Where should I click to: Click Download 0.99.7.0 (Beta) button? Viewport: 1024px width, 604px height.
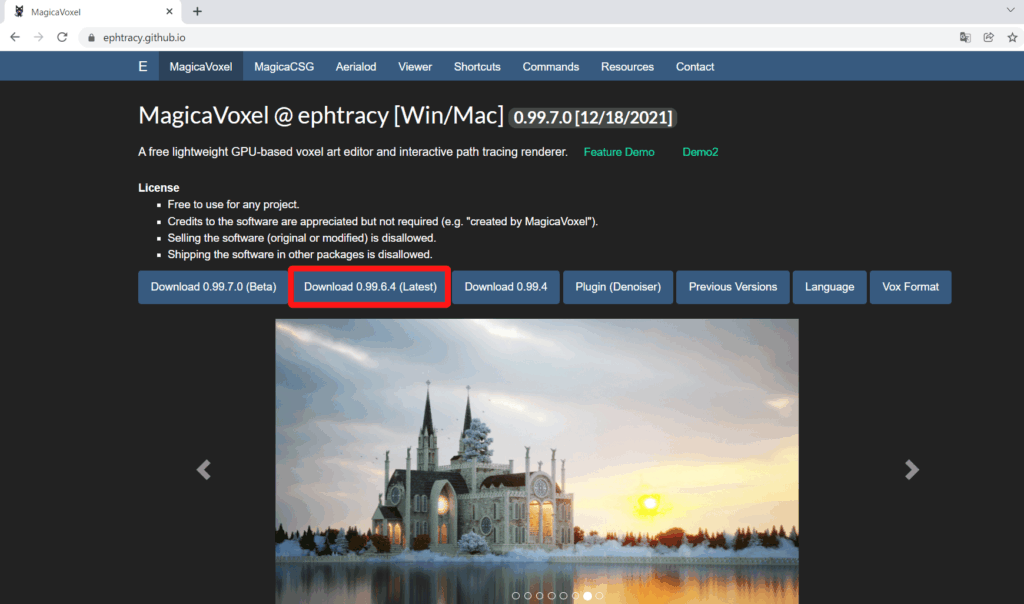tap(214, 287)
